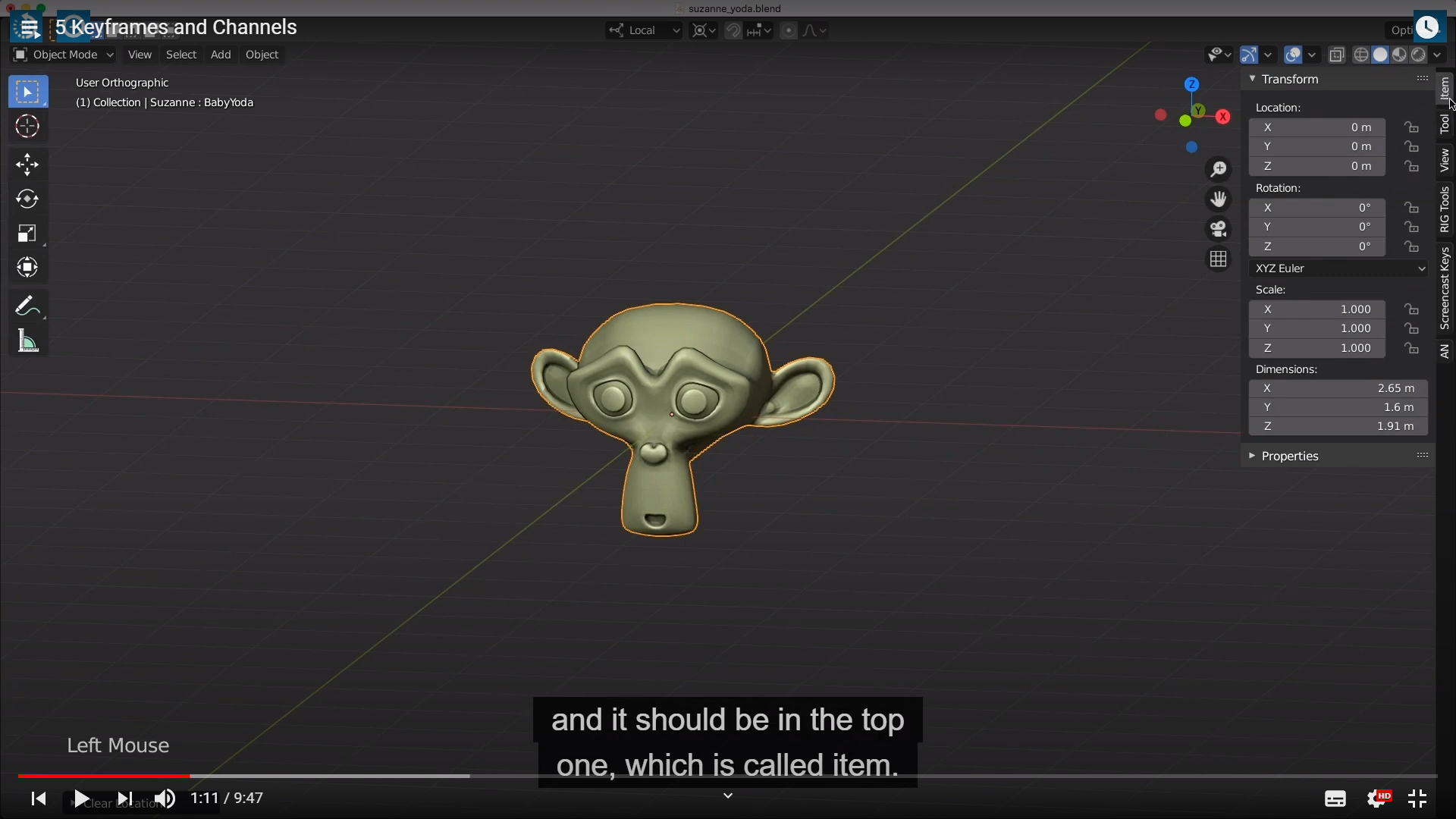The width and height of the screenshot is (1456, 819).
Task: Select the Measure ruler tool
Action: point(27,342)
